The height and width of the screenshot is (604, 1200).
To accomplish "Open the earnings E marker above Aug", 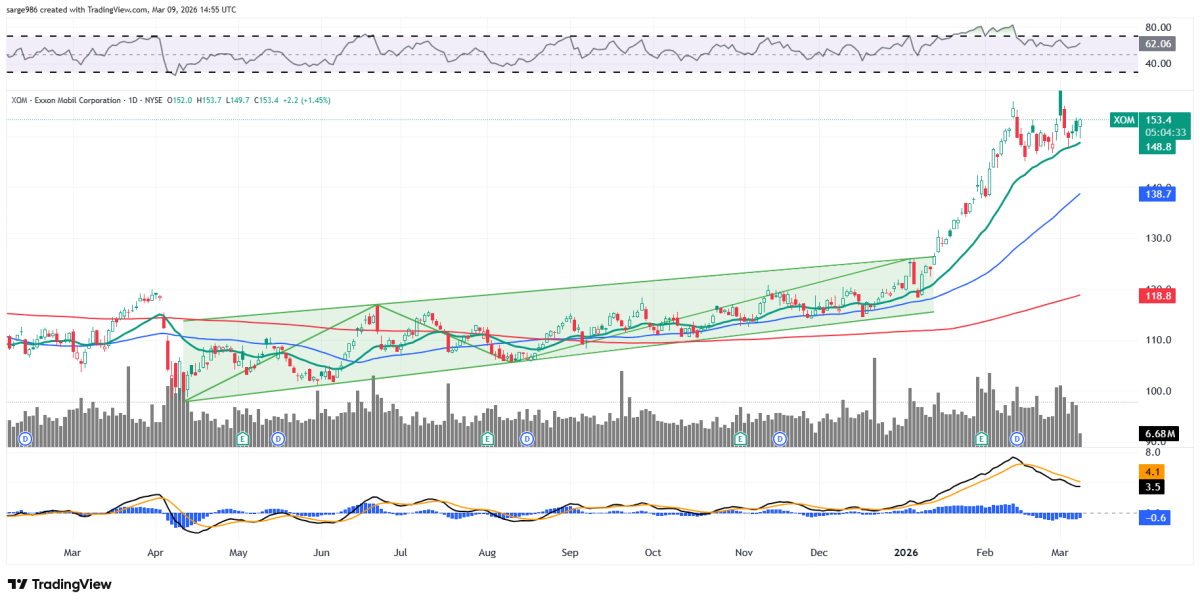I will click(x=487, y=439).
